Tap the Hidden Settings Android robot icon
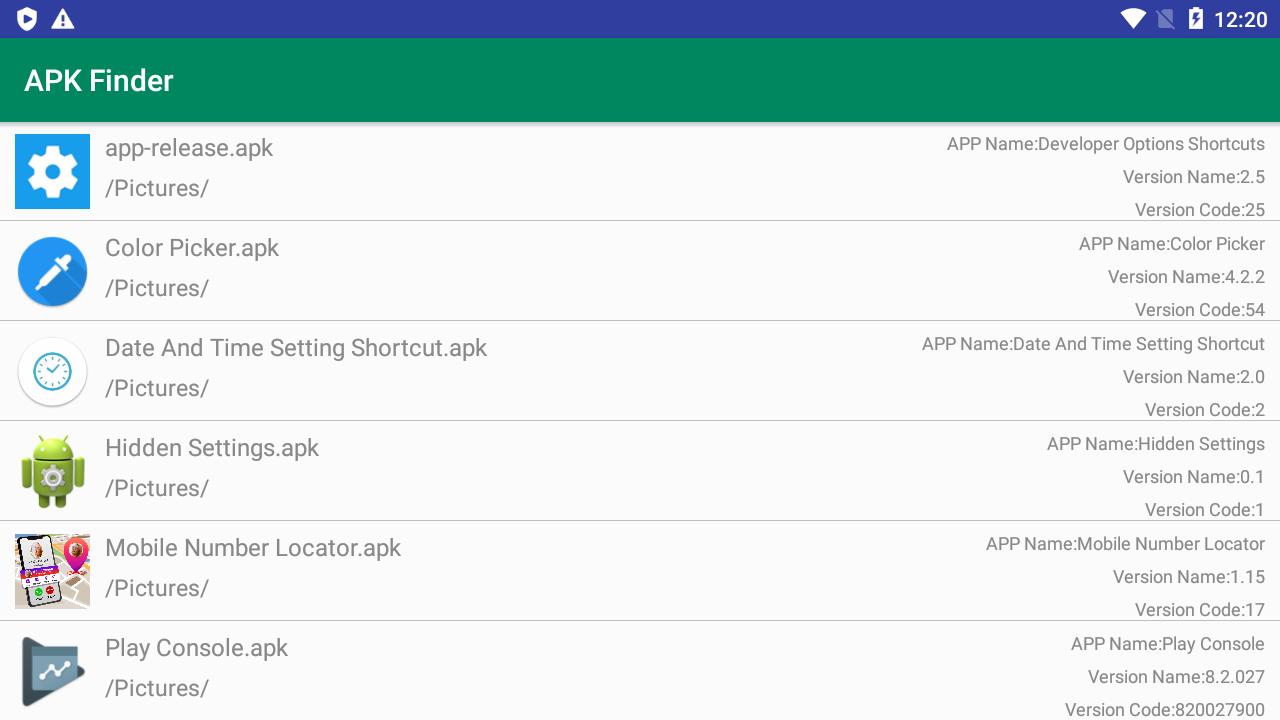 point(52,471)
